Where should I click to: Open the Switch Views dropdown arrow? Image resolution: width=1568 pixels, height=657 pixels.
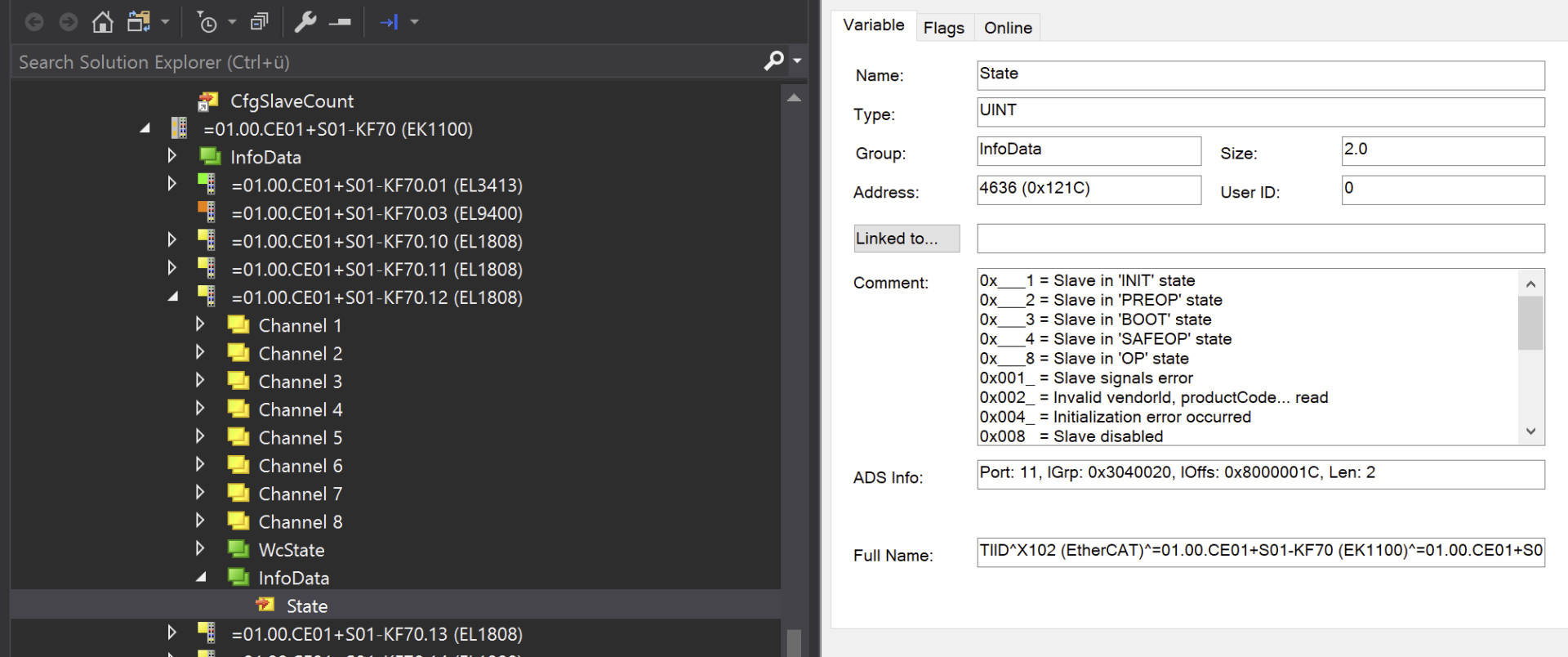[x=165, y=22]
